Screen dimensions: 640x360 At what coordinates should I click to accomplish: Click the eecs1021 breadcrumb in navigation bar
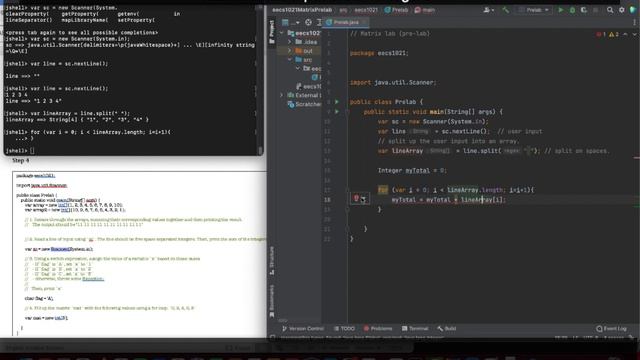[x=366, y=10]
